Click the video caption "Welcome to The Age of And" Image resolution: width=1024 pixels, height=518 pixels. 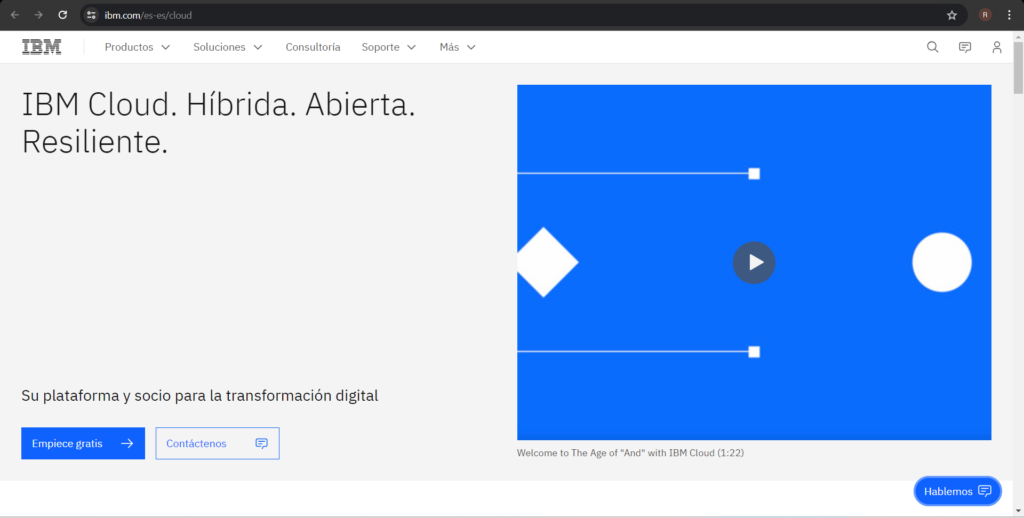click(x=630, y=453)
